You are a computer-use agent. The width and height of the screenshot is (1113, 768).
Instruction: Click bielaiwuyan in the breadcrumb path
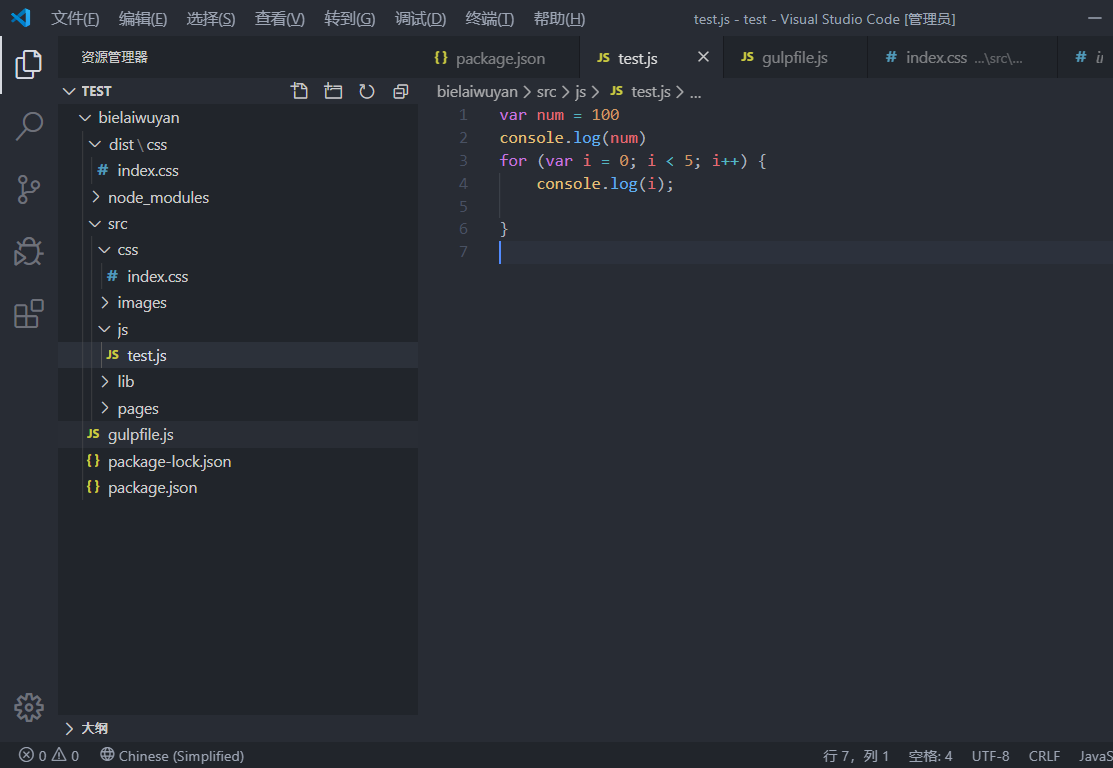tap(477, 92)
